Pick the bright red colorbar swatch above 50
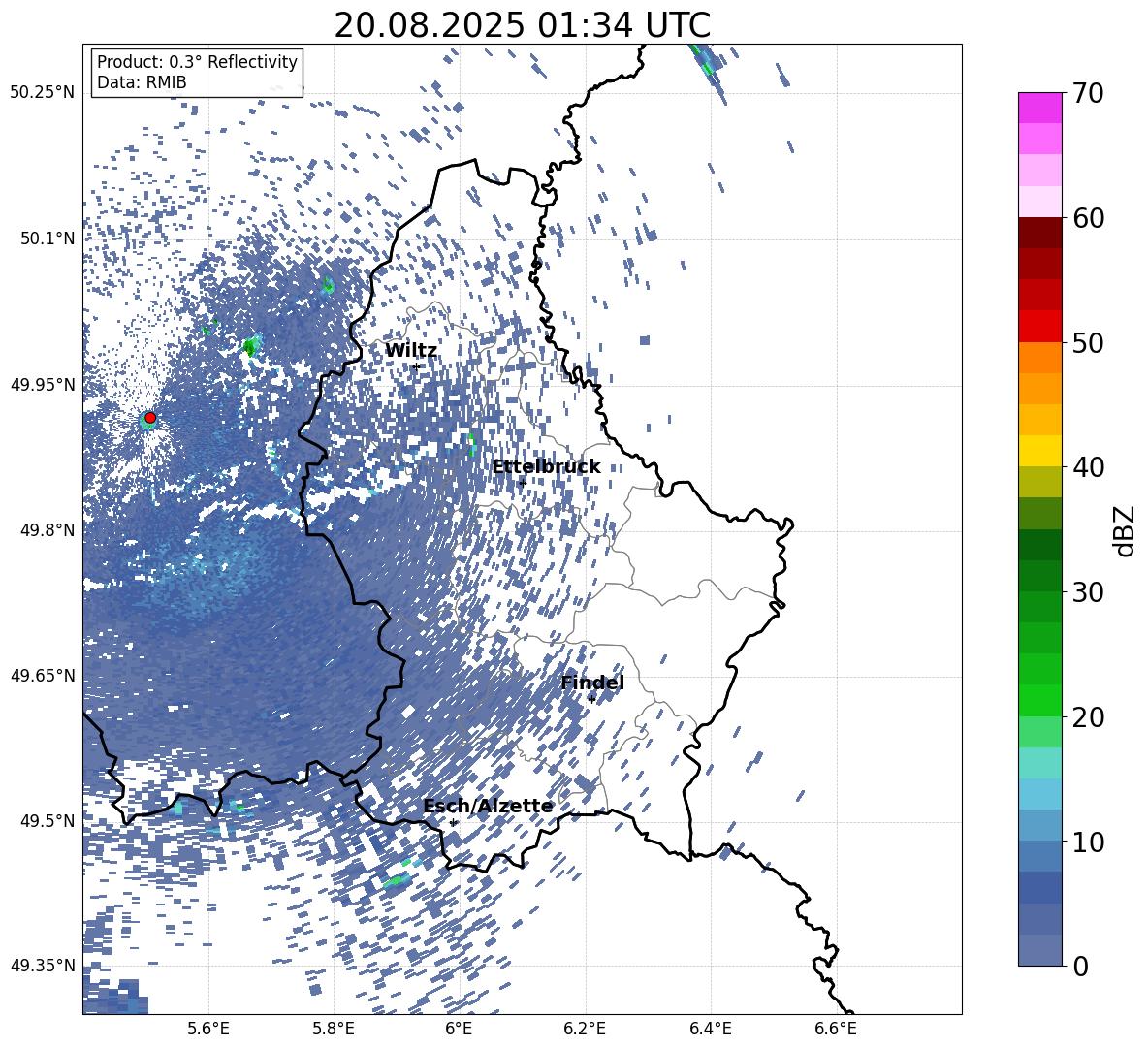Viewport: 1148px width, 1048px height. coord(1039,327)
